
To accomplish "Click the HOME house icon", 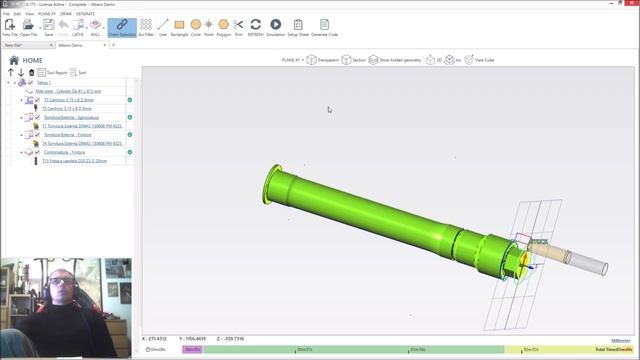I will pos(14,60).
